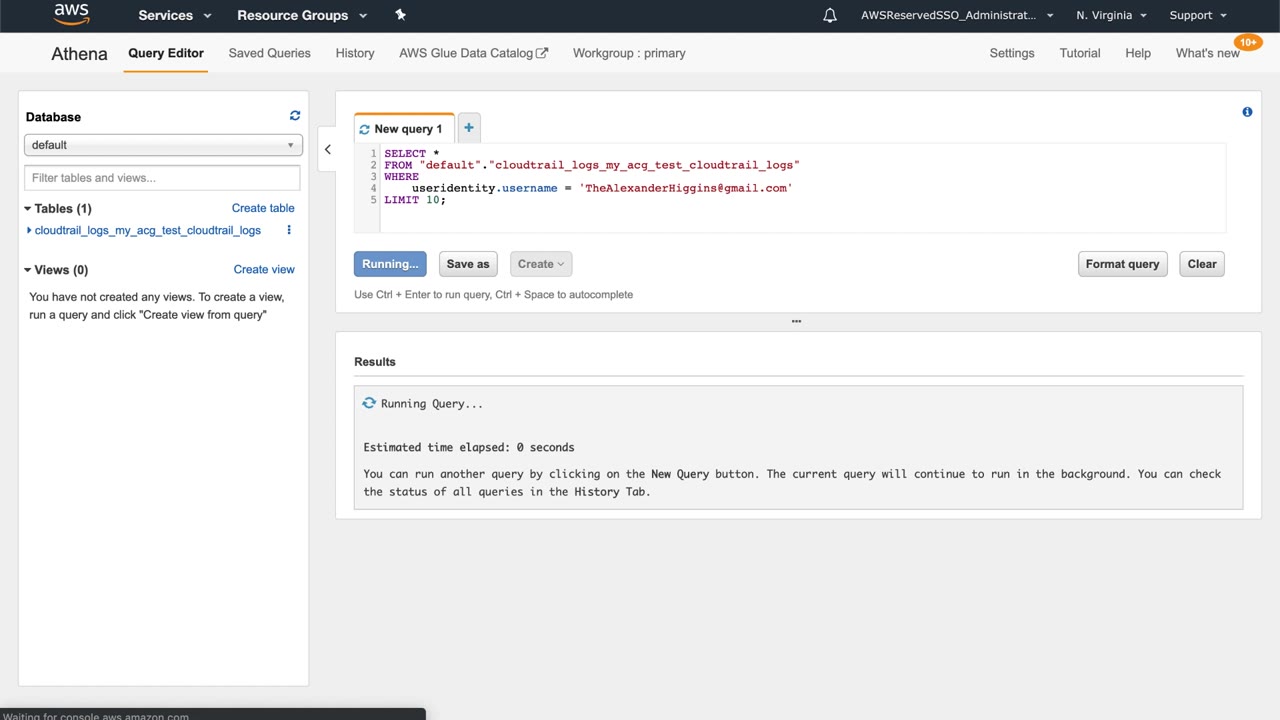Image resolution: width=1280 pixels, height=720 pixels.
Task: Open the notifications bell
Action: 829,15
